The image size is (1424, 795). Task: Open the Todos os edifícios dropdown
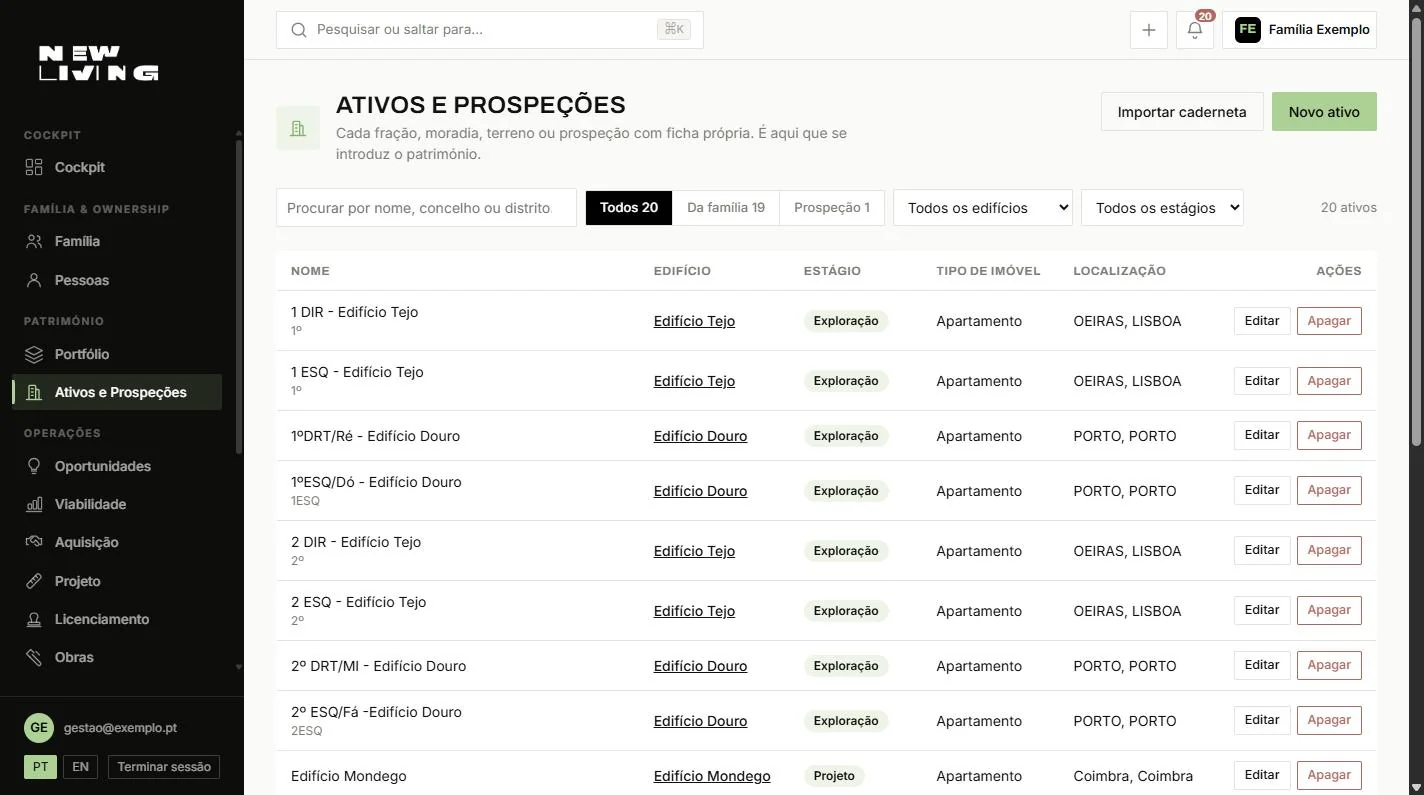point(983,208)
